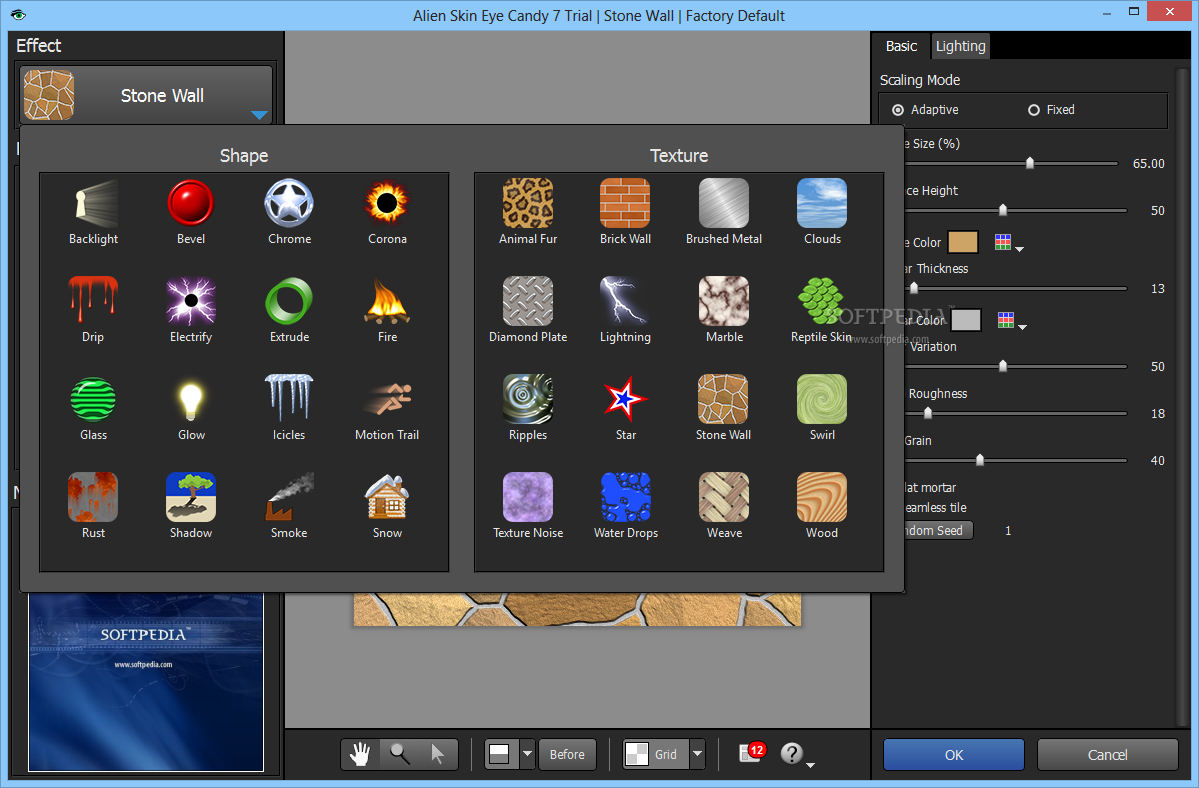The image size is (1199, 788).
Task: Choose the Glow light bulb effect
Action: click(x=190, y=407)
